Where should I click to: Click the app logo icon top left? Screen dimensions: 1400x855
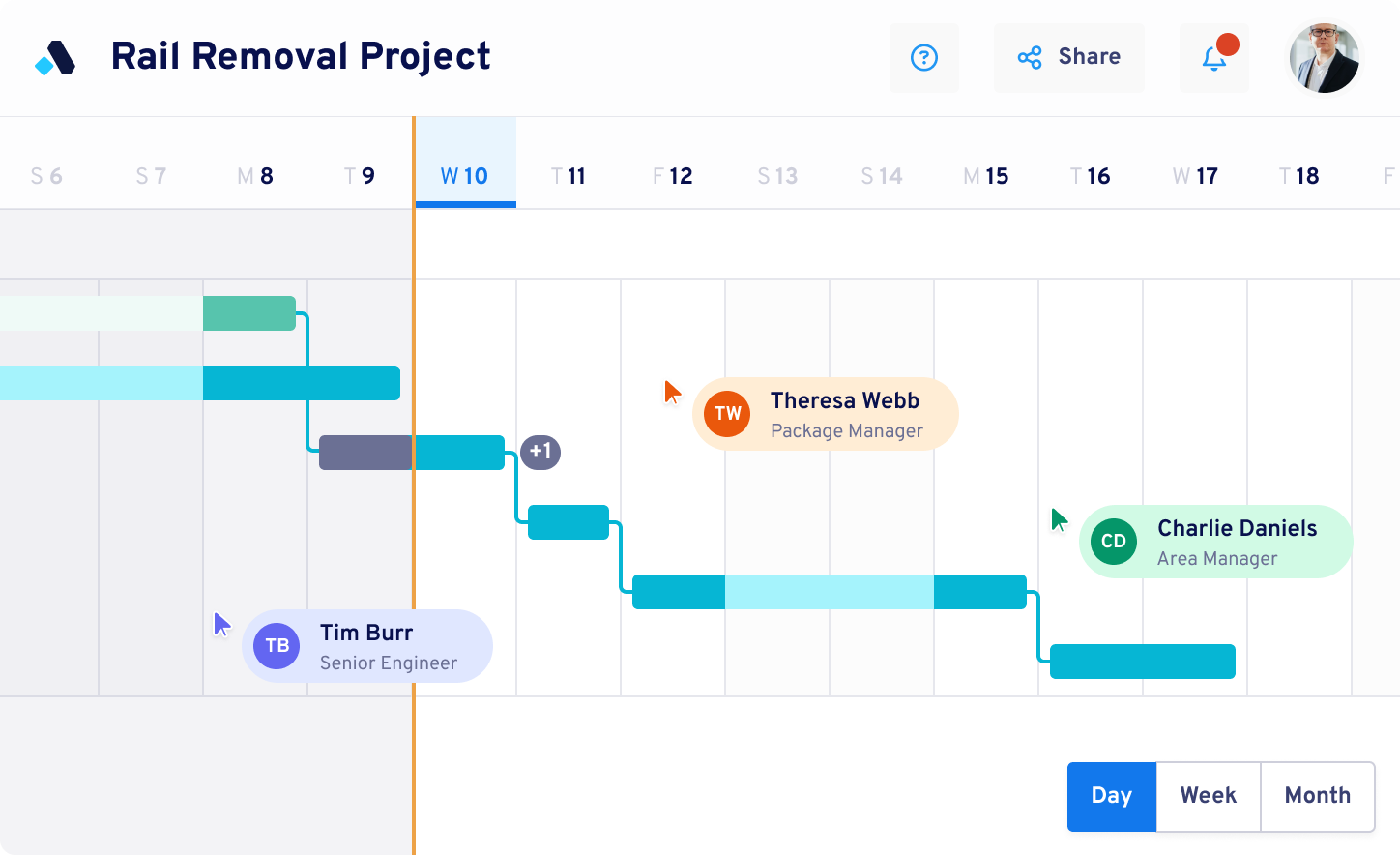point(53,57)
